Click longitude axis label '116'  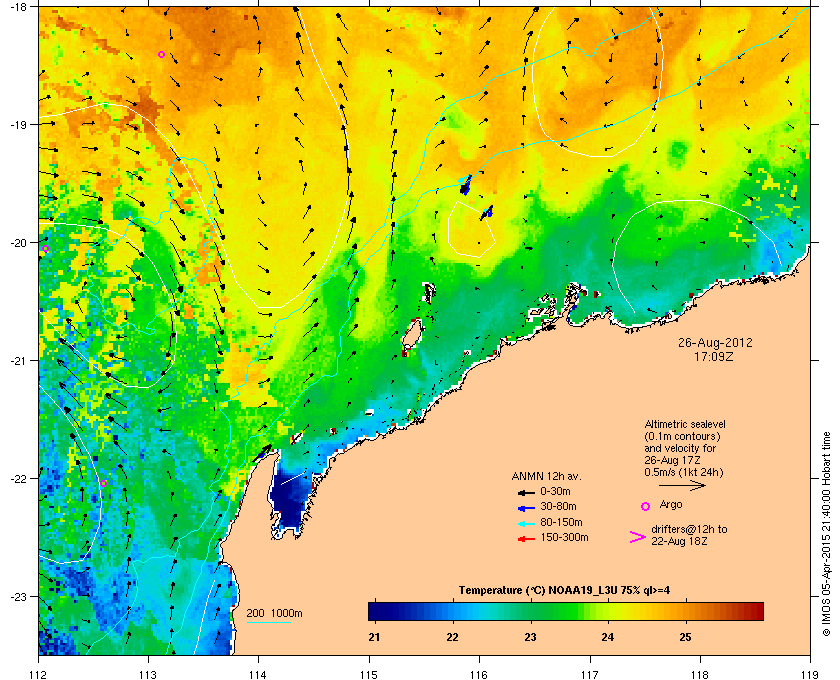click(x=479, y=674)
